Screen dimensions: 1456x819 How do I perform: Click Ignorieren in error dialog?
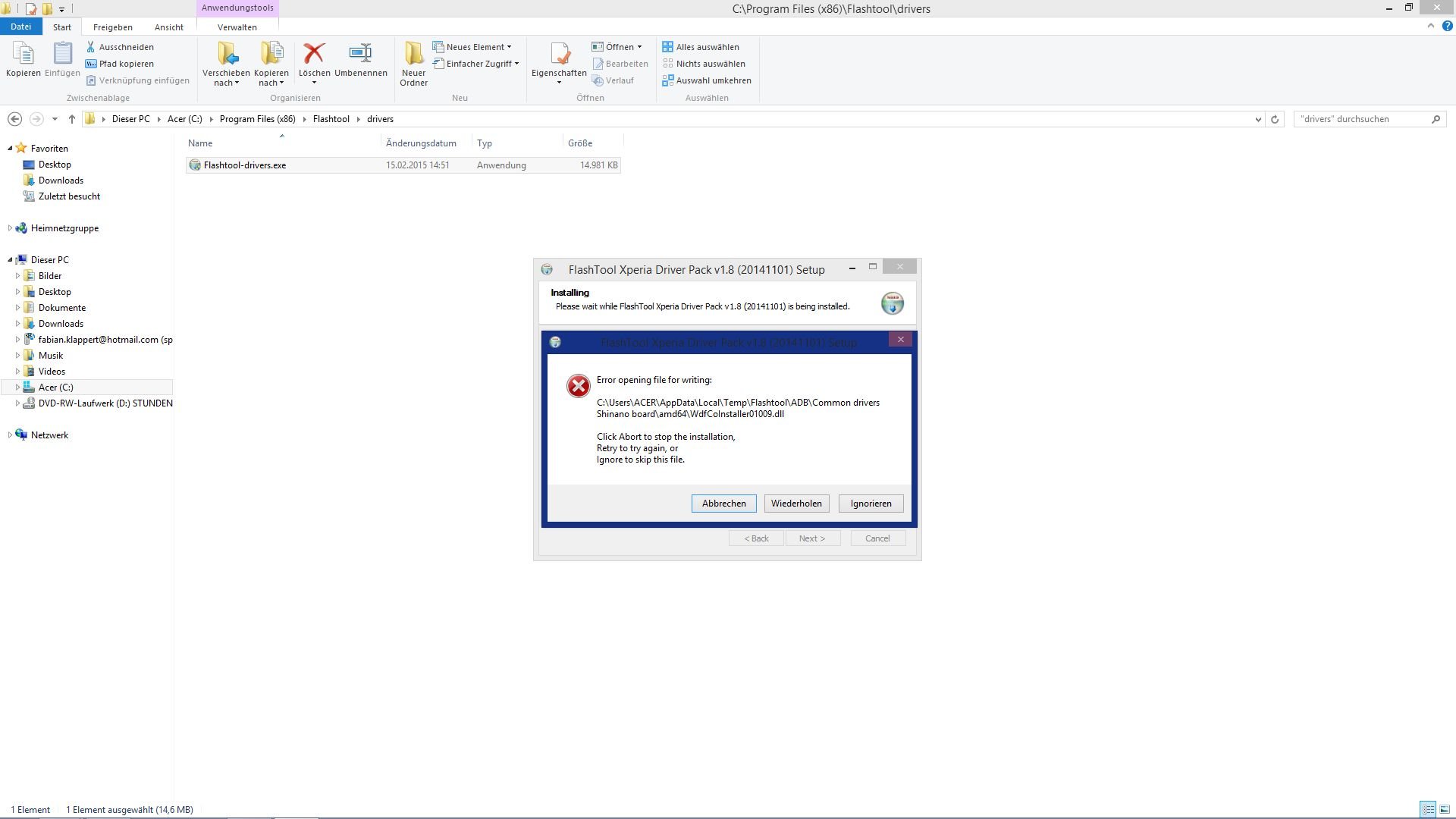pos(871,504)
